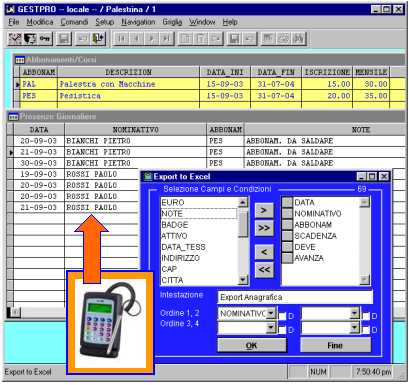Toggle D checkbox next to NOMINATIVO order

[282, 316]
